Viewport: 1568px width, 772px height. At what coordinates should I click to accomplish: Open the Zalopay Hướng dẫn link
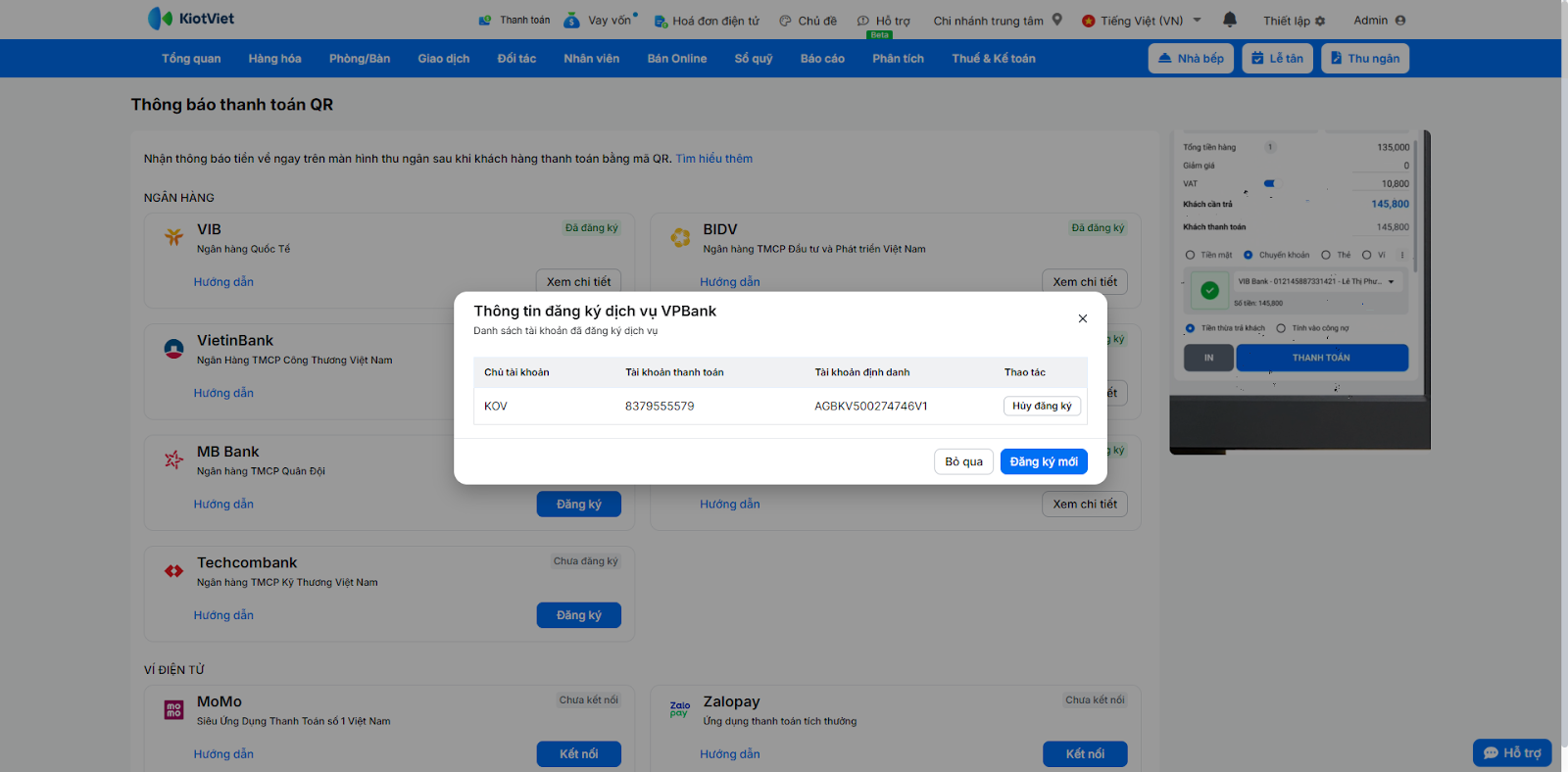click(730, 754)
